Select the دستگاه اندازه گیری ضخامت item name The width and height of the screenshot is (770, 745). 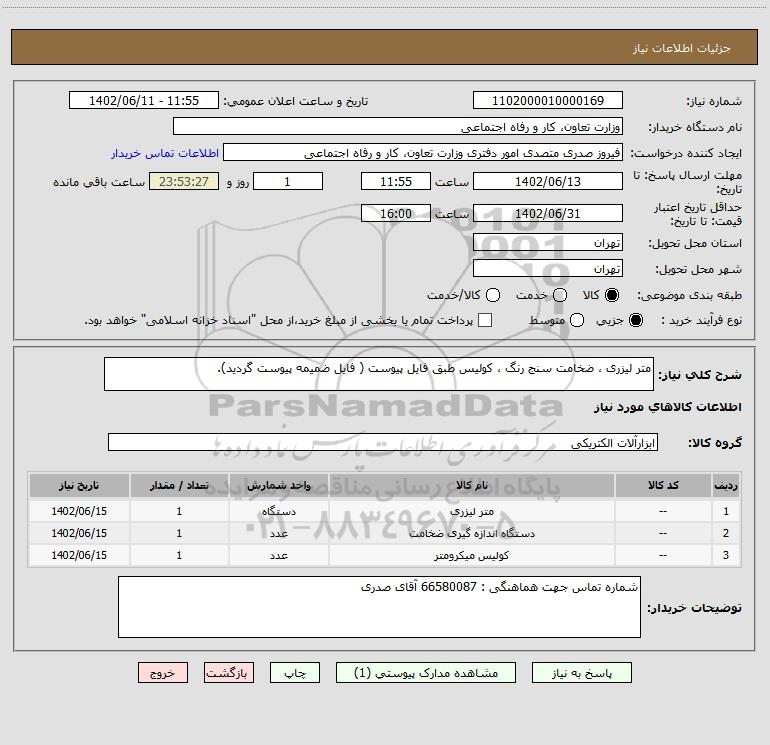(x=471, y=533)
